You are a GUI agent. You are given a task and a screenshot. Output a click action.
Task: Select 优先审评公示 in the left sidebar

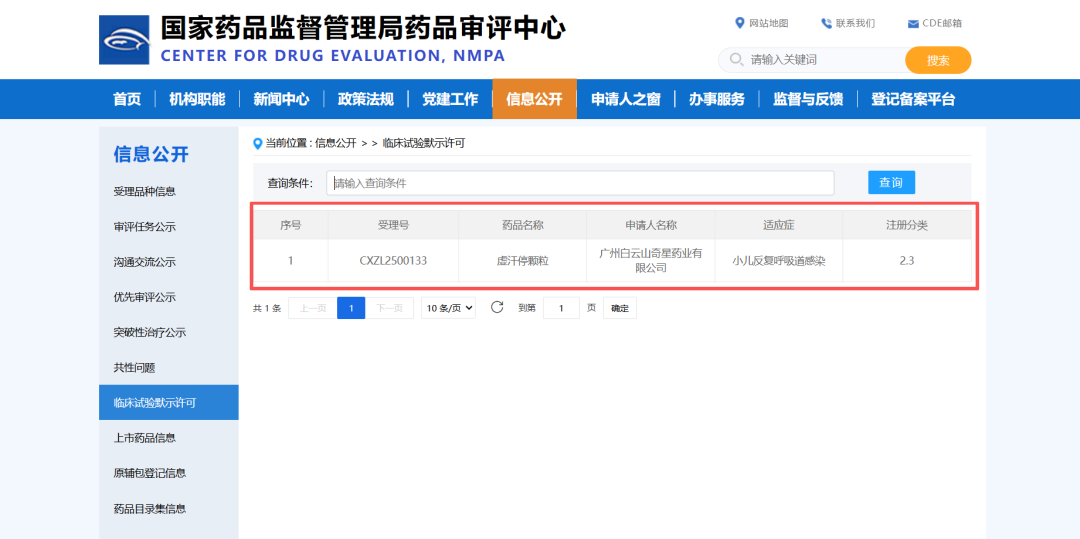coord(145,297)
